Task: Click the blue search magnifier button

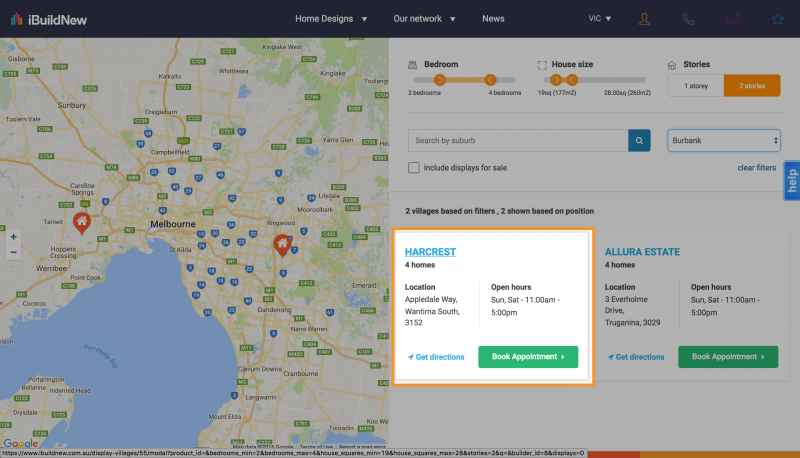Action: (x=639, y=141)
